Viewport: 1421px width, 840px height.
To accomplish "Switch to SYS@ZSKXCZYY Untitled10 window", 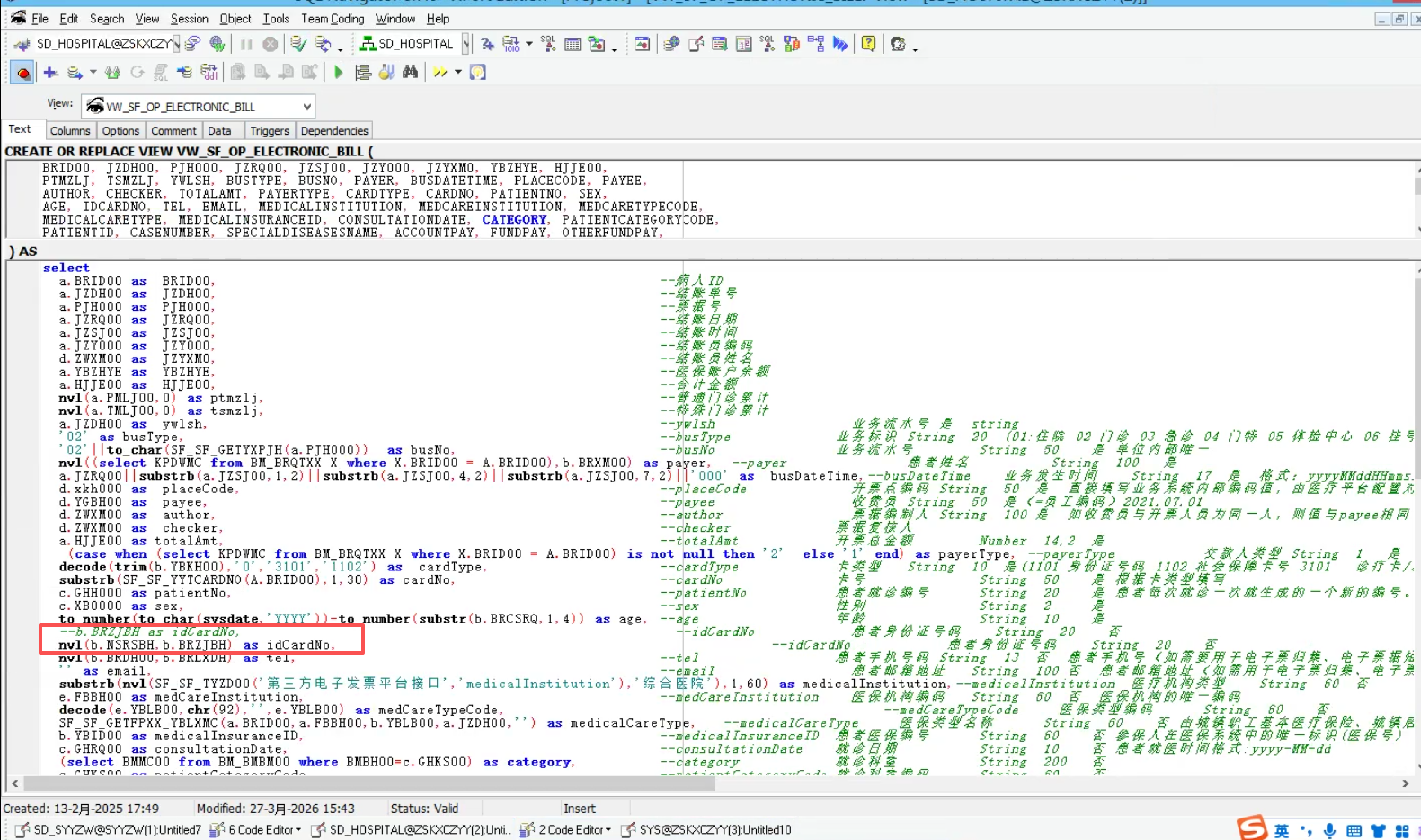I will pyautogui.click(x=715, y=830).
